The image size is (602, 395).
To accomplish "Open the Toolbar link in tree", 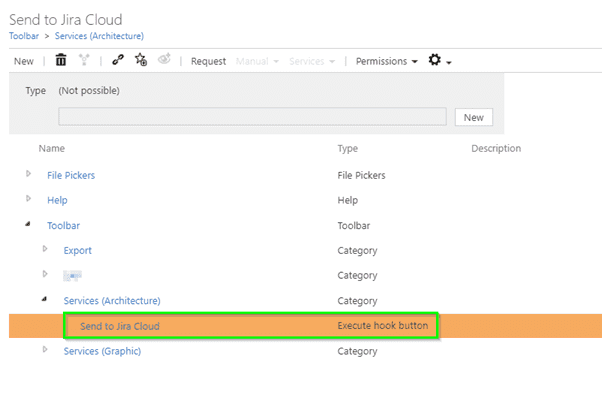I will point(63,226).
